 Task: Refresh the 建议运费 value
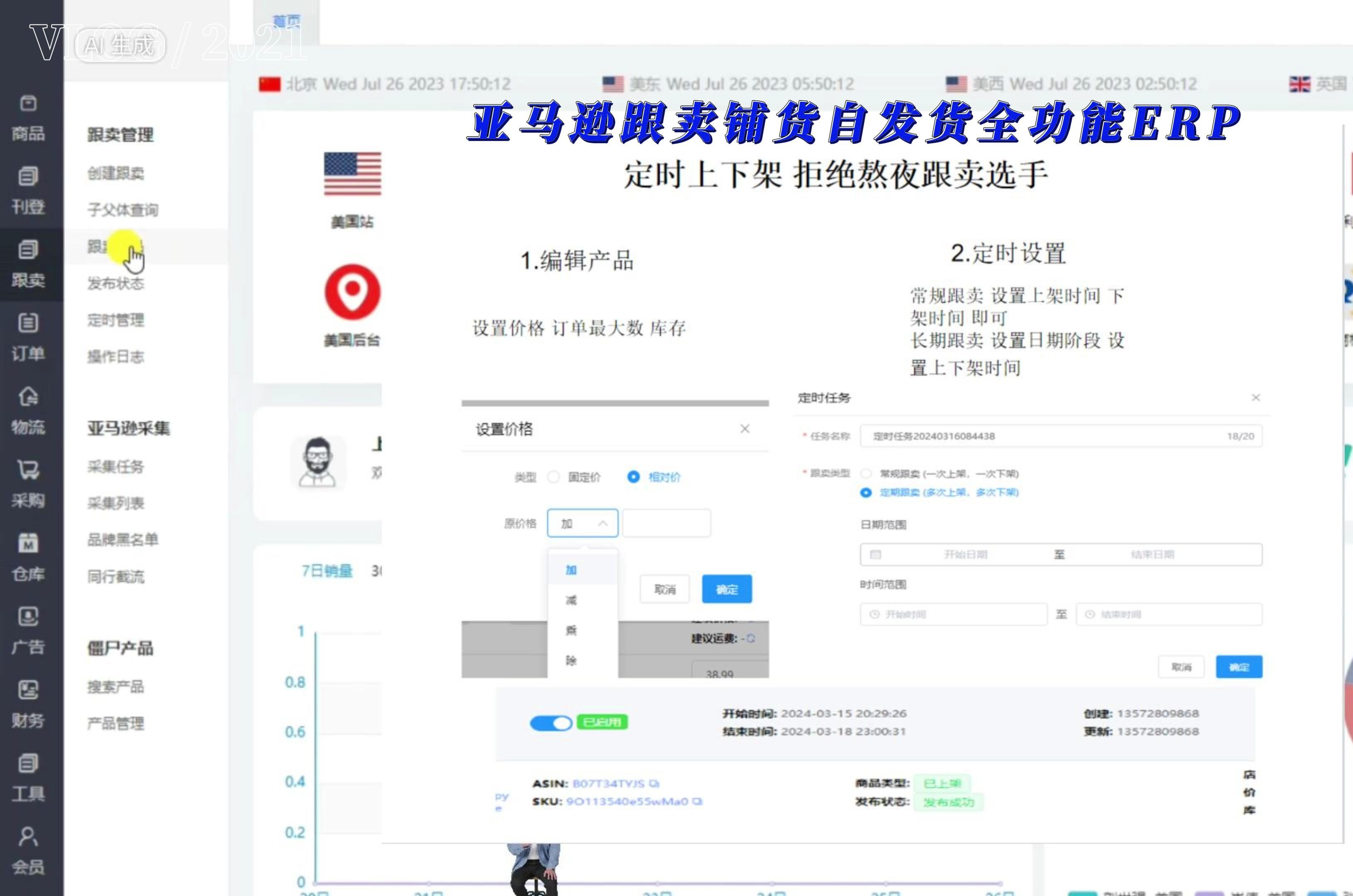(x=750, y=638)
